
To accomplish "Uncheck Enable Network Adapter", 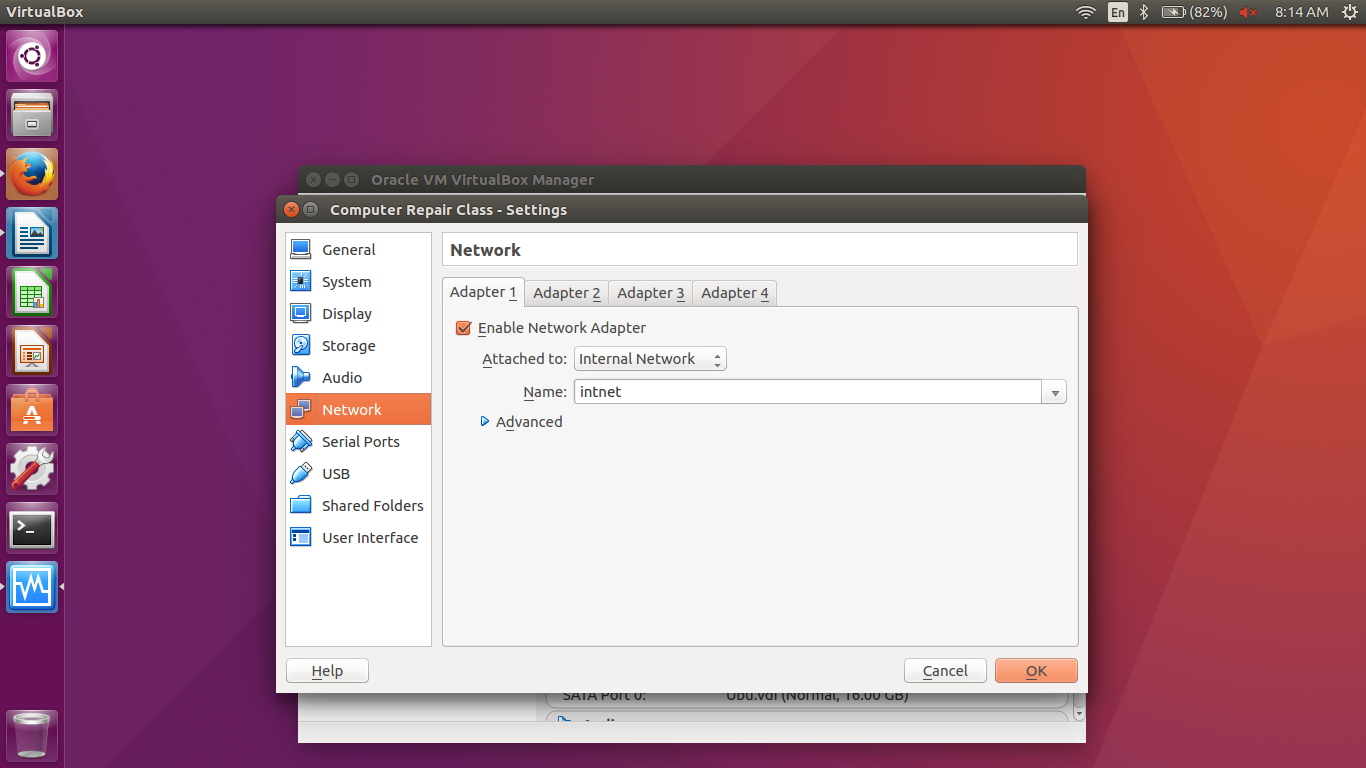I will pos(463,328).
